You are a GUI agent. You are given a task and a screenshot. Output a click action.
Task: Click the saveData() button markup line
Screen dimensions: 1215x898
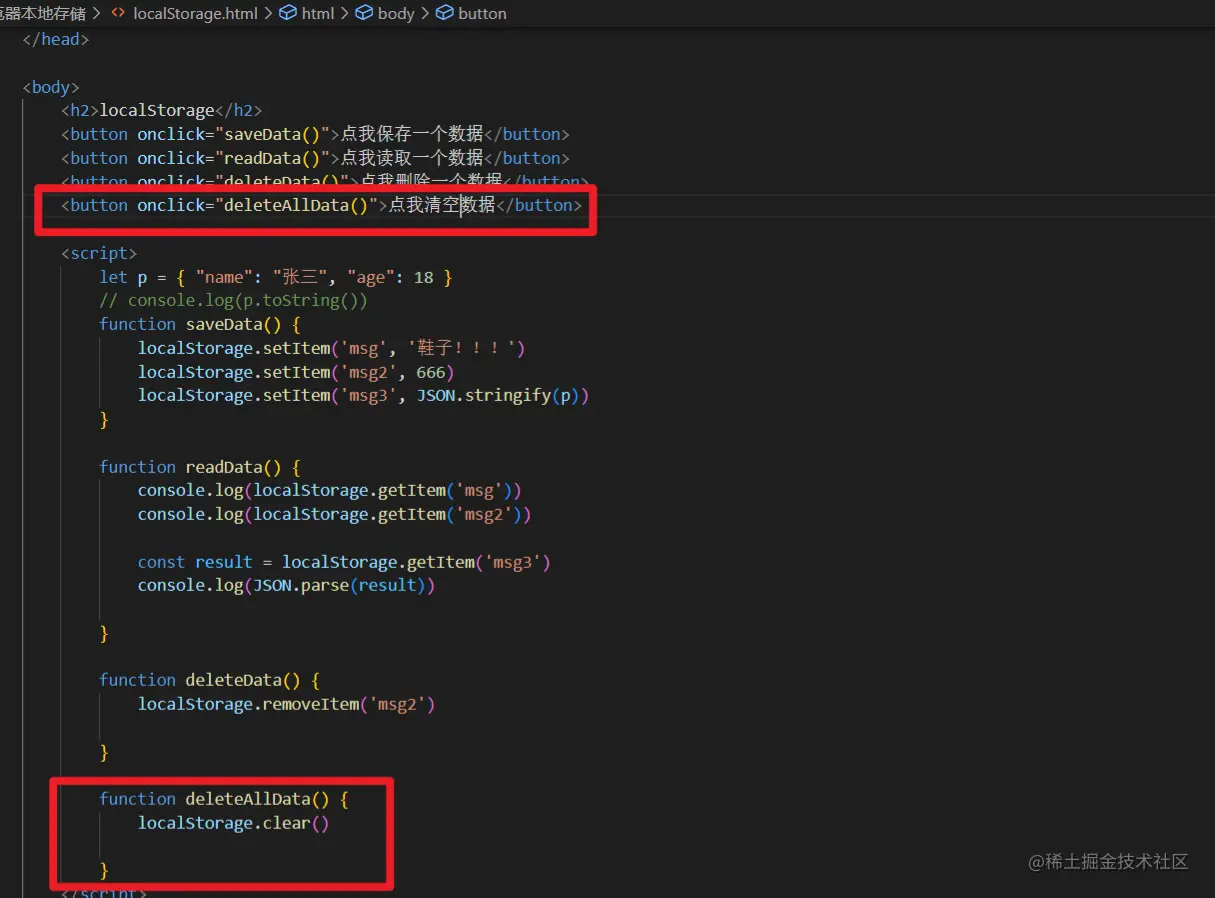(x=315, y=134)
